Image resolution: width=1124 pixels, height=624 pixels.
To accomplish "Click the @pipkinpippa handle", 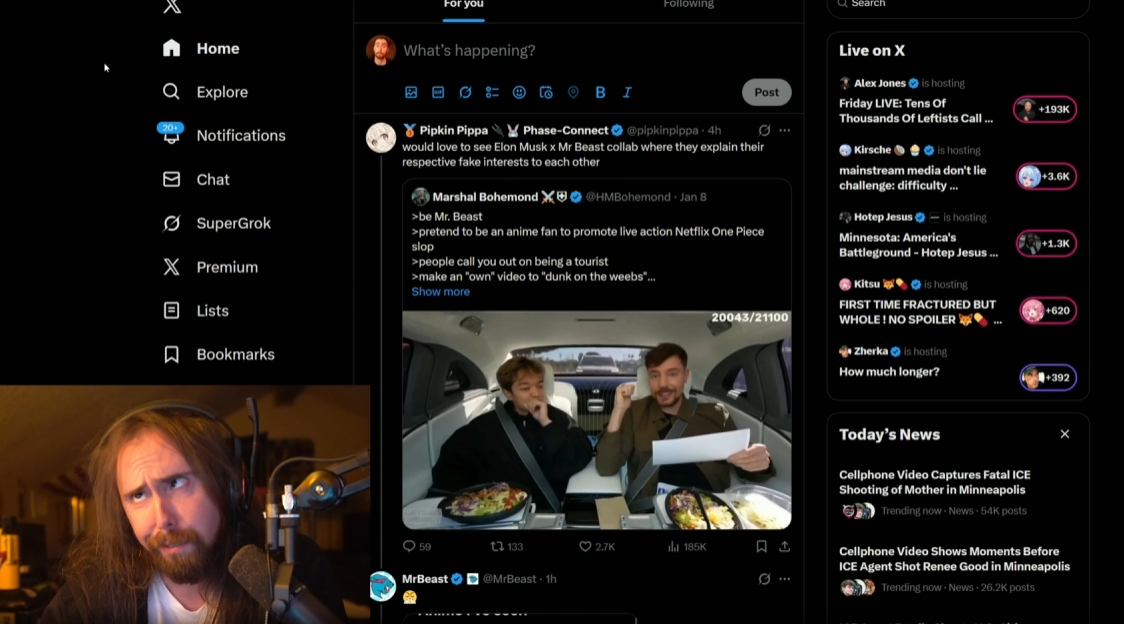I will [x=662, y=131].
